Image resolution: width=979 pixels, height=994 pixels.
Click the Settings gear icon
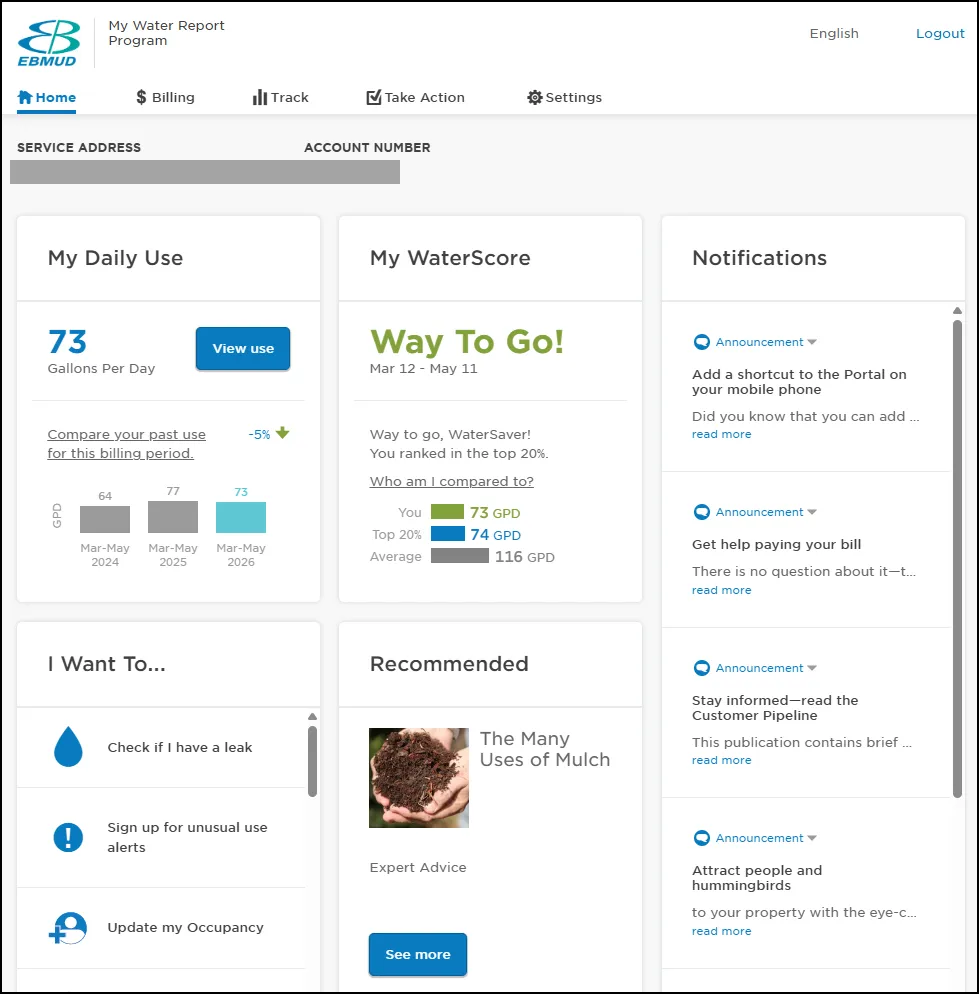point(535,97)
